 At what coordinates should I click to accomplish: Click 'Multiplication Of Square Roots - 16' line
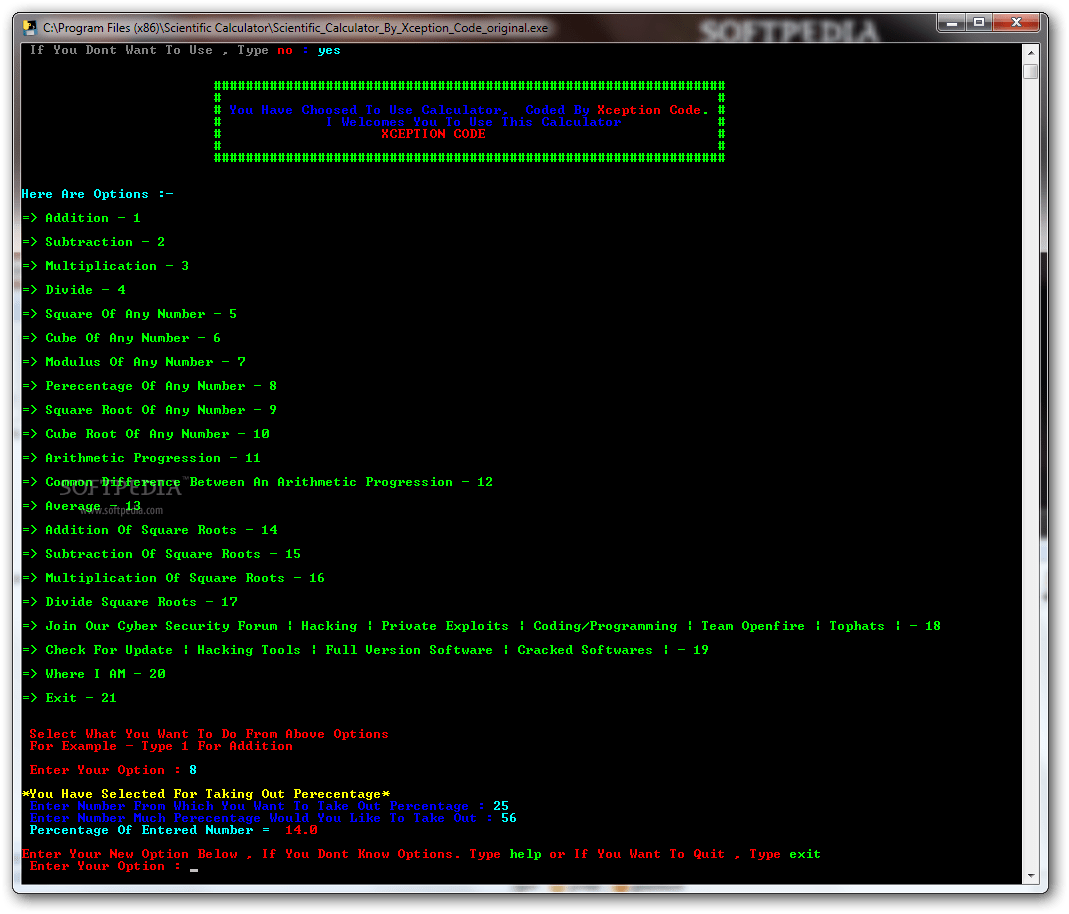173,578
